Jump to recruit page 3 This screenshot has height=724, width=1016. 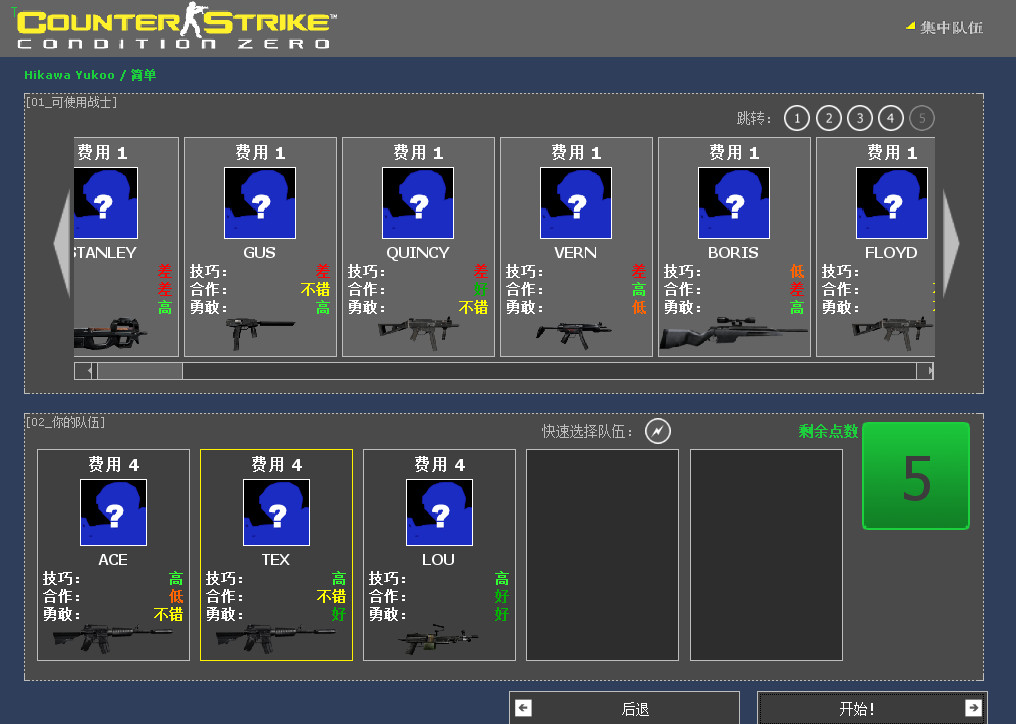859,117
